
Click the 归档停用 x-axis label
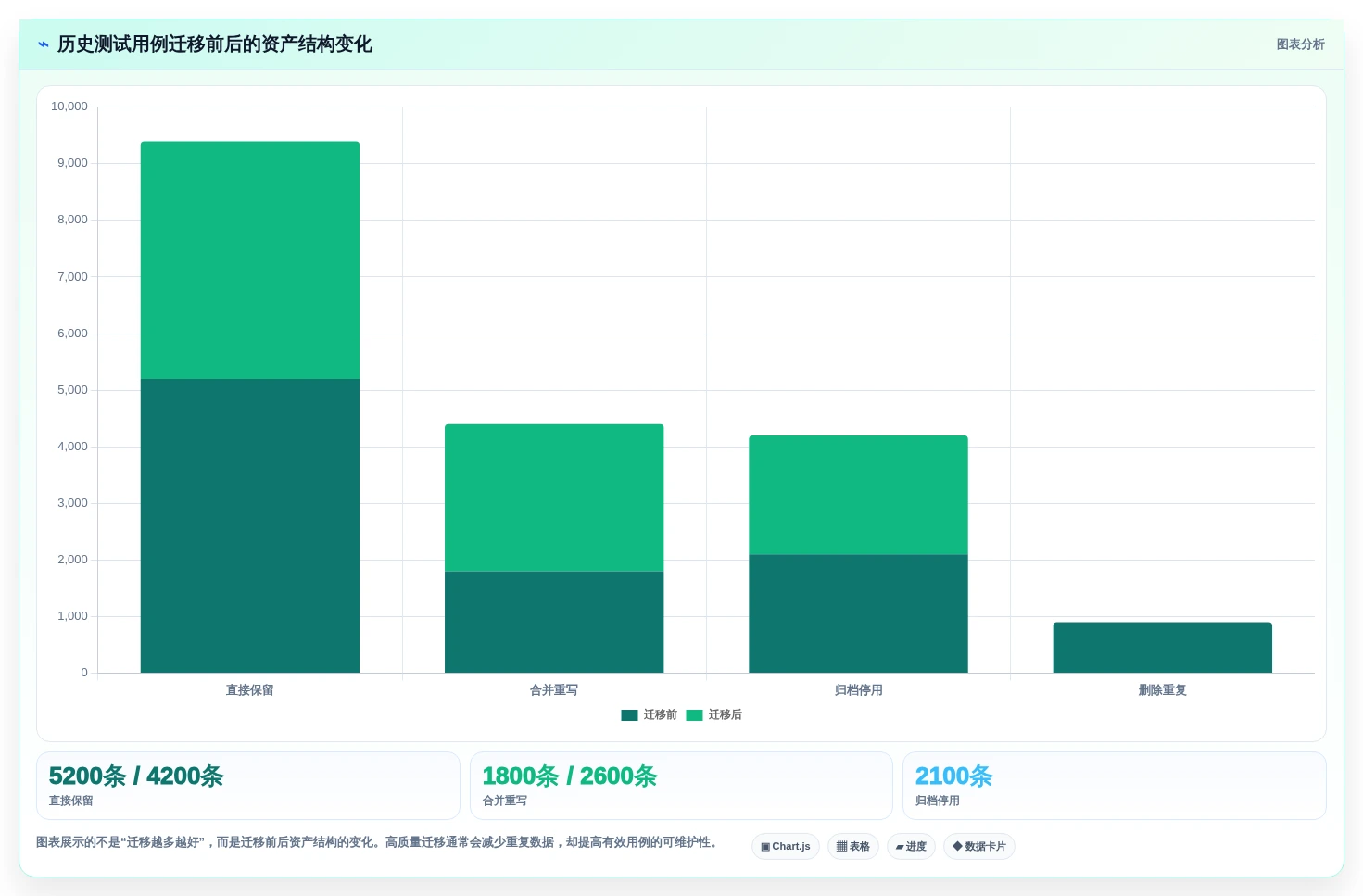[x=858, y=690]
